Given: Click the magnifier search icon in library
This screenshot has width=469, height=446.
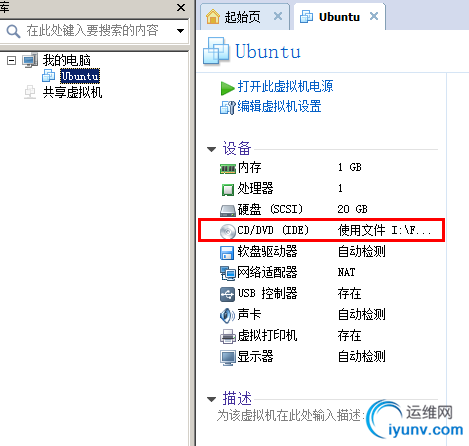Looking at the screenshot, I should (x=13, y=31).
